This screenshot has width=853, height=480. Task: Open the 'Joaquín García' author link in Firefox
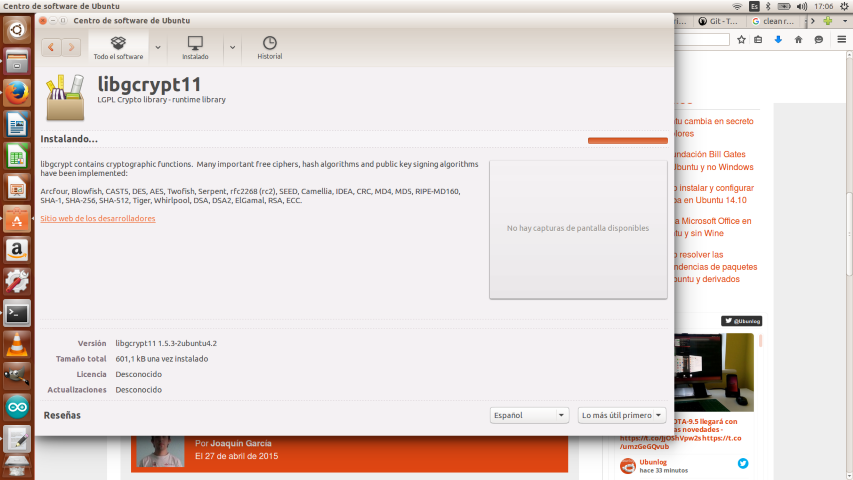pyautogui.click(x=241, y=443)
